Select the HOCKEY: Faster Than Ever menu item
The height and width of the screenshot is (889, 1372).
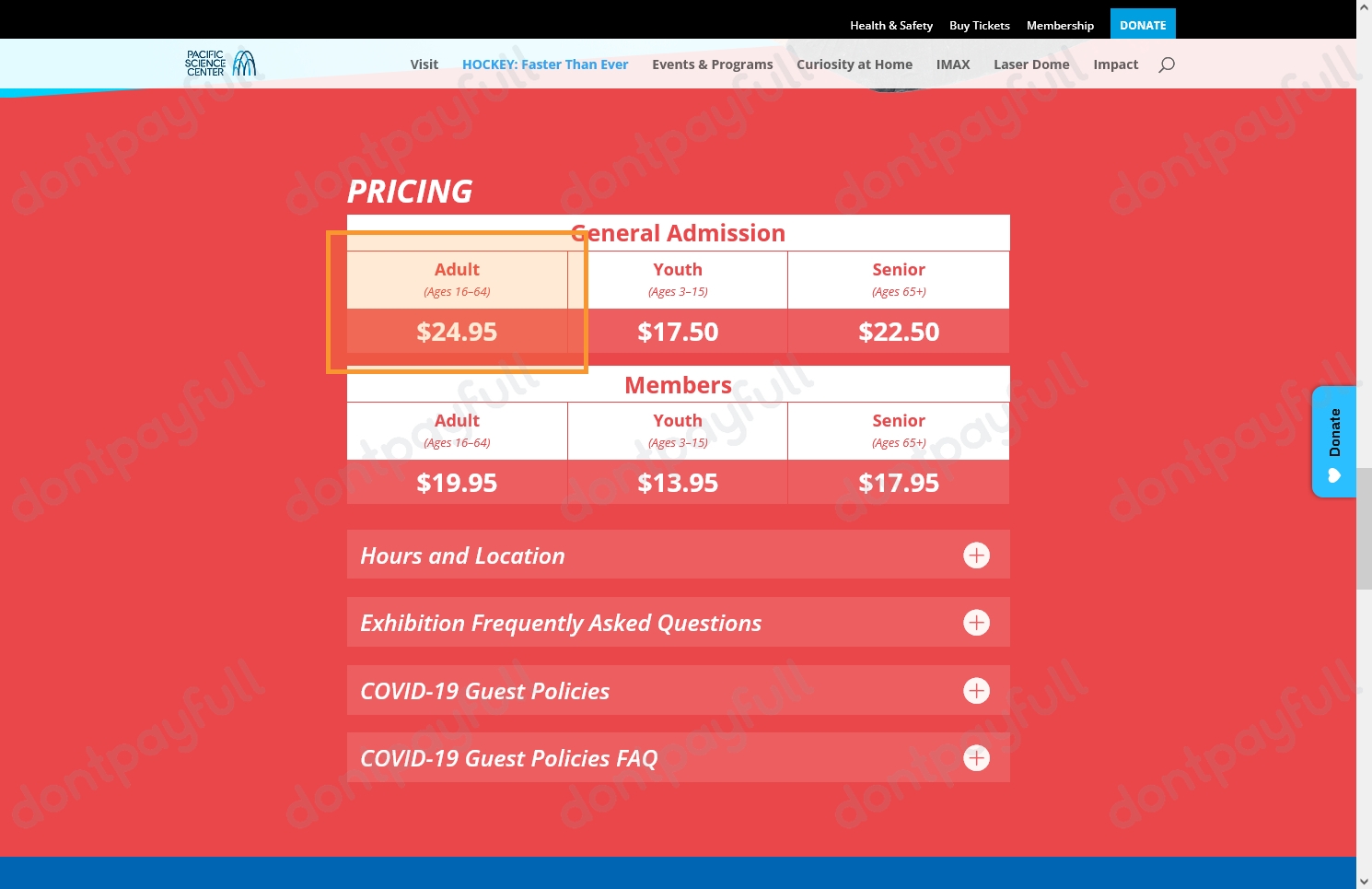(x=545, y=64)
